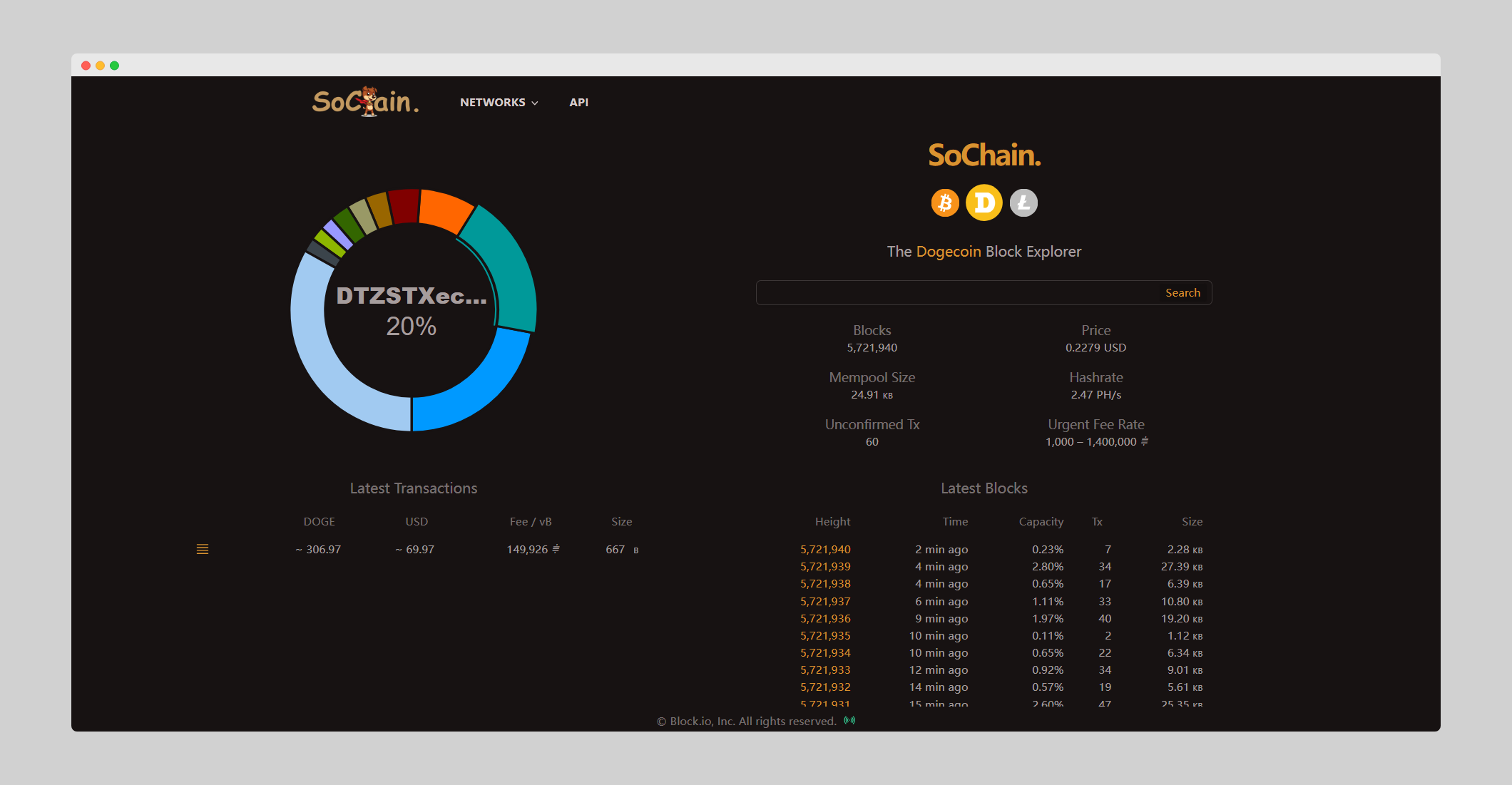Screen dimensions: 1512x785
Task: Open block 5,721,937
Action: (825, 602)
